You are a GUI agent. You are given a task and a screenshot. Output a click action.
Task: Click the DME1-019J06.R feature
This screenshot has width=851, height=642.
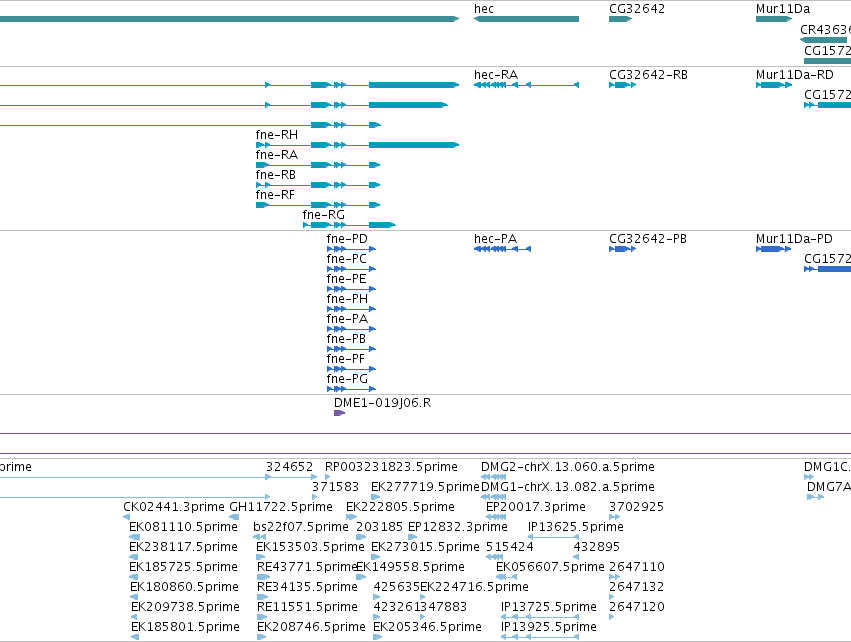click(x=383, y=403)
